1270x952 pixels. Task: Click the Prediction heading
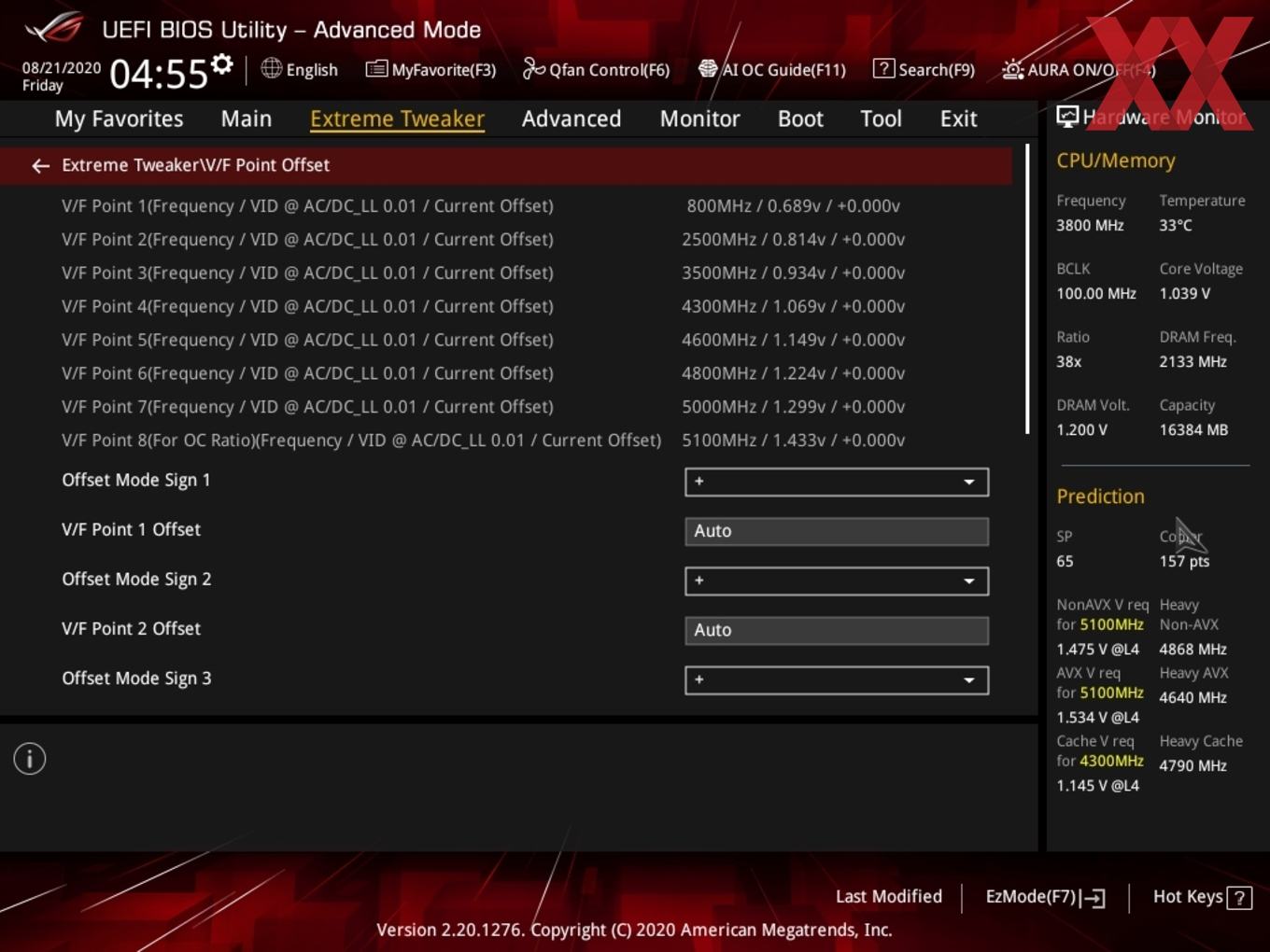click(1100, 497)
